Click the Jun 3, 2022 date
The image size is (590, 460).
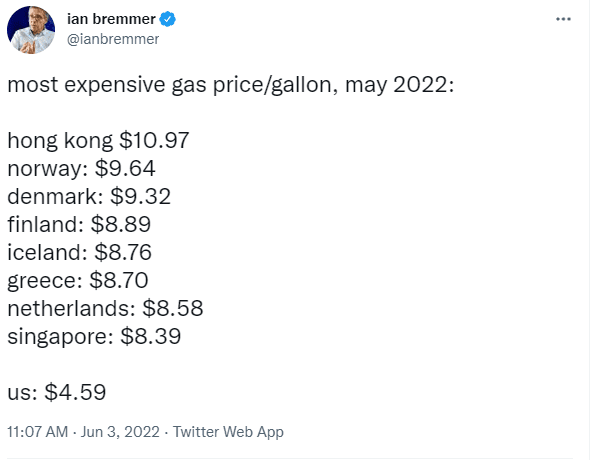point(120,431)
